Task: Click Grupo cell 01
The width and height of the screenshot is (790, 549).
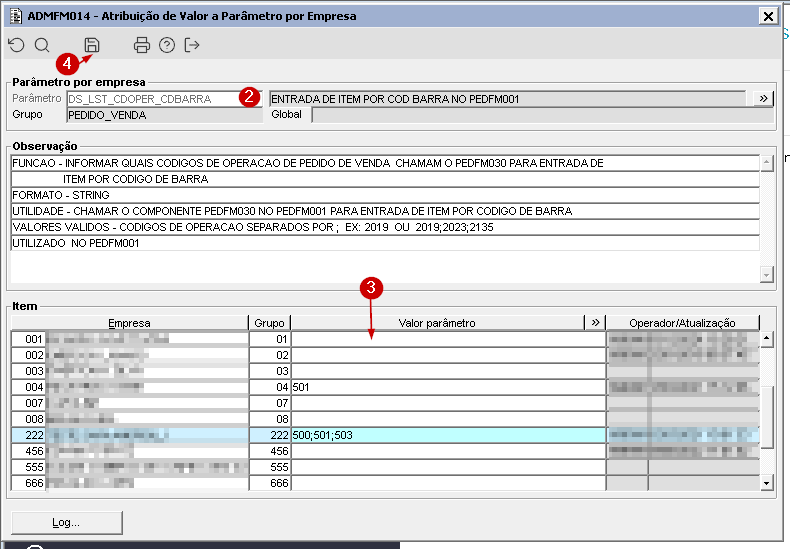Action: tap(270, 339)
